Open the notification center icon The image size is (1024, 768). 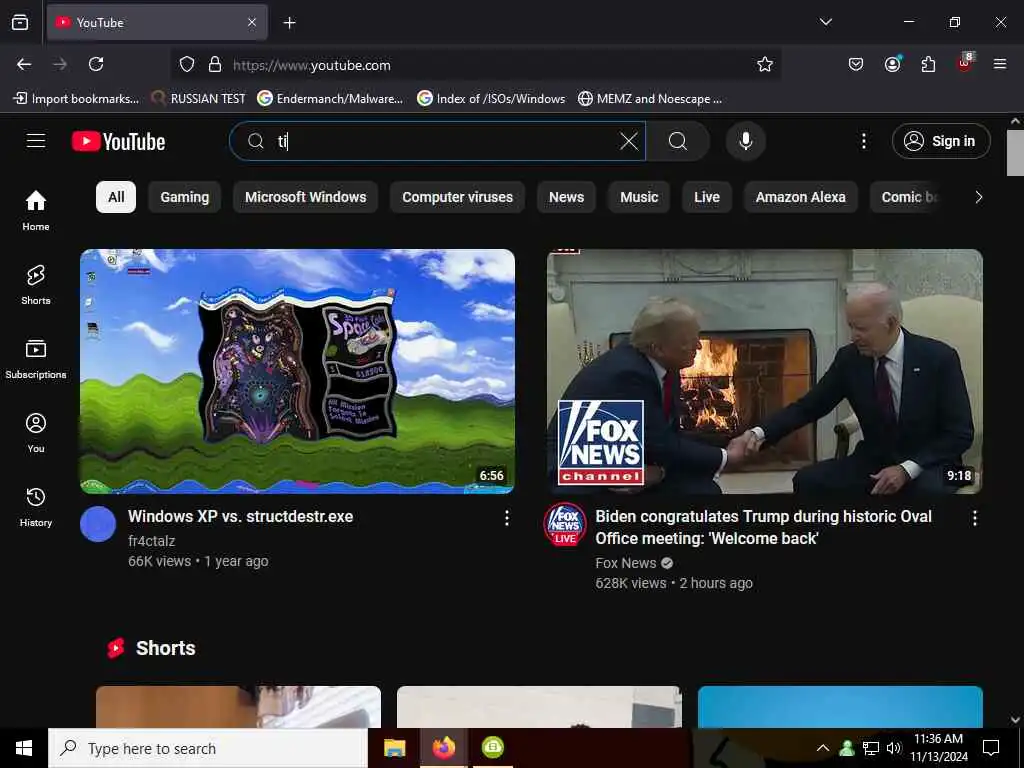pos(991,748)
